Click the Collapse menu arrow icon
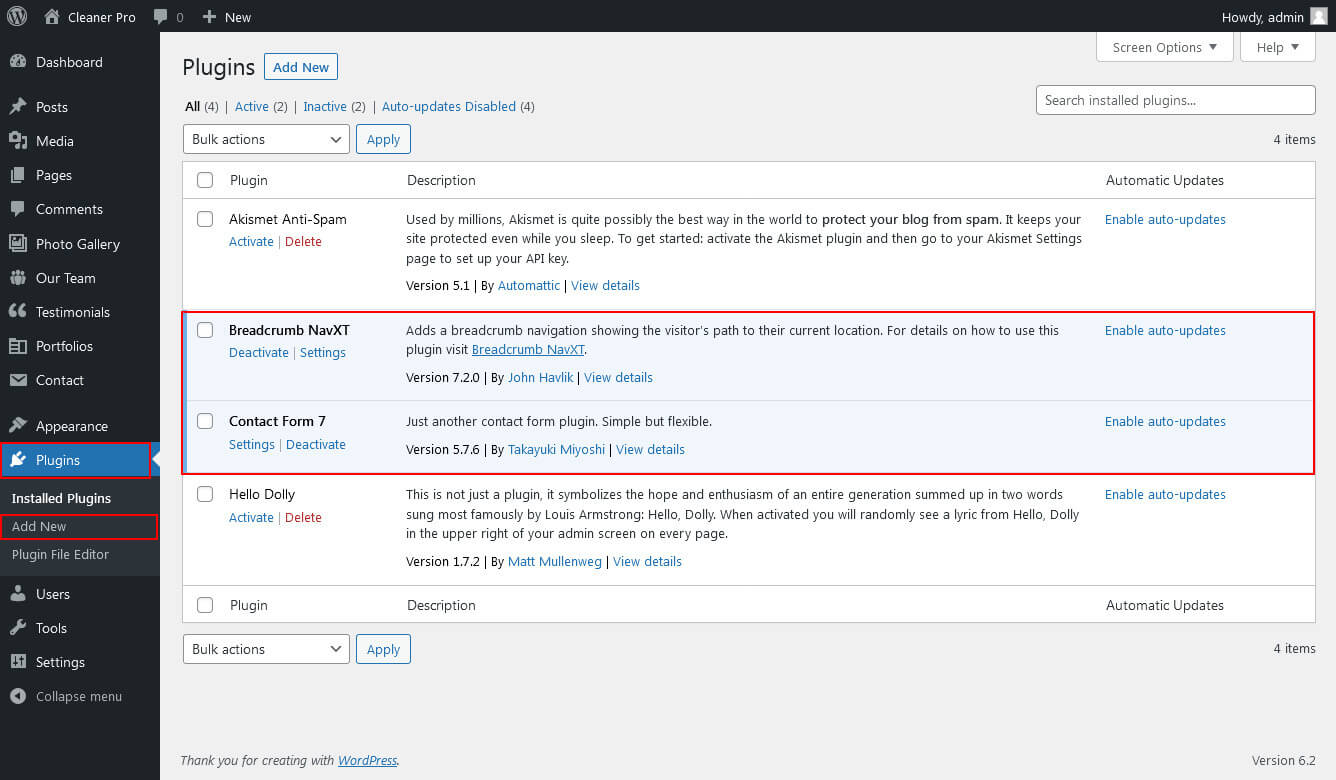 (x=18, y=696)
